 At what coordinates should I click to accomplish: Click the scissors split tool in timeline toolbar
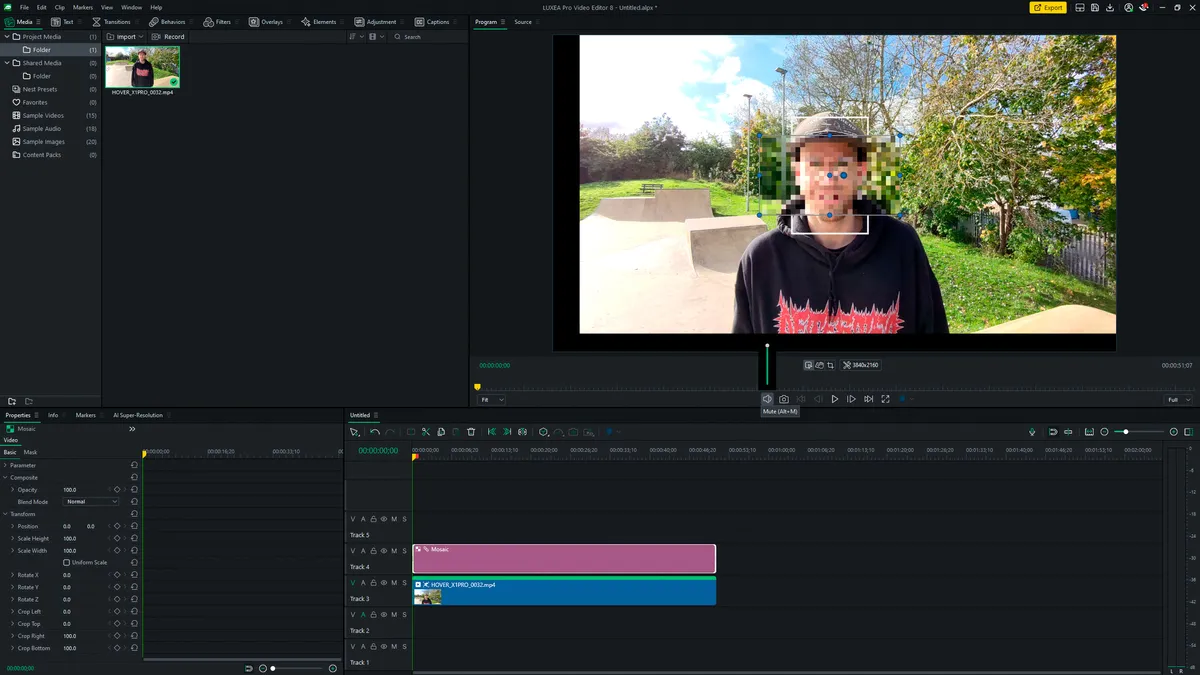[x=426, y=432]
